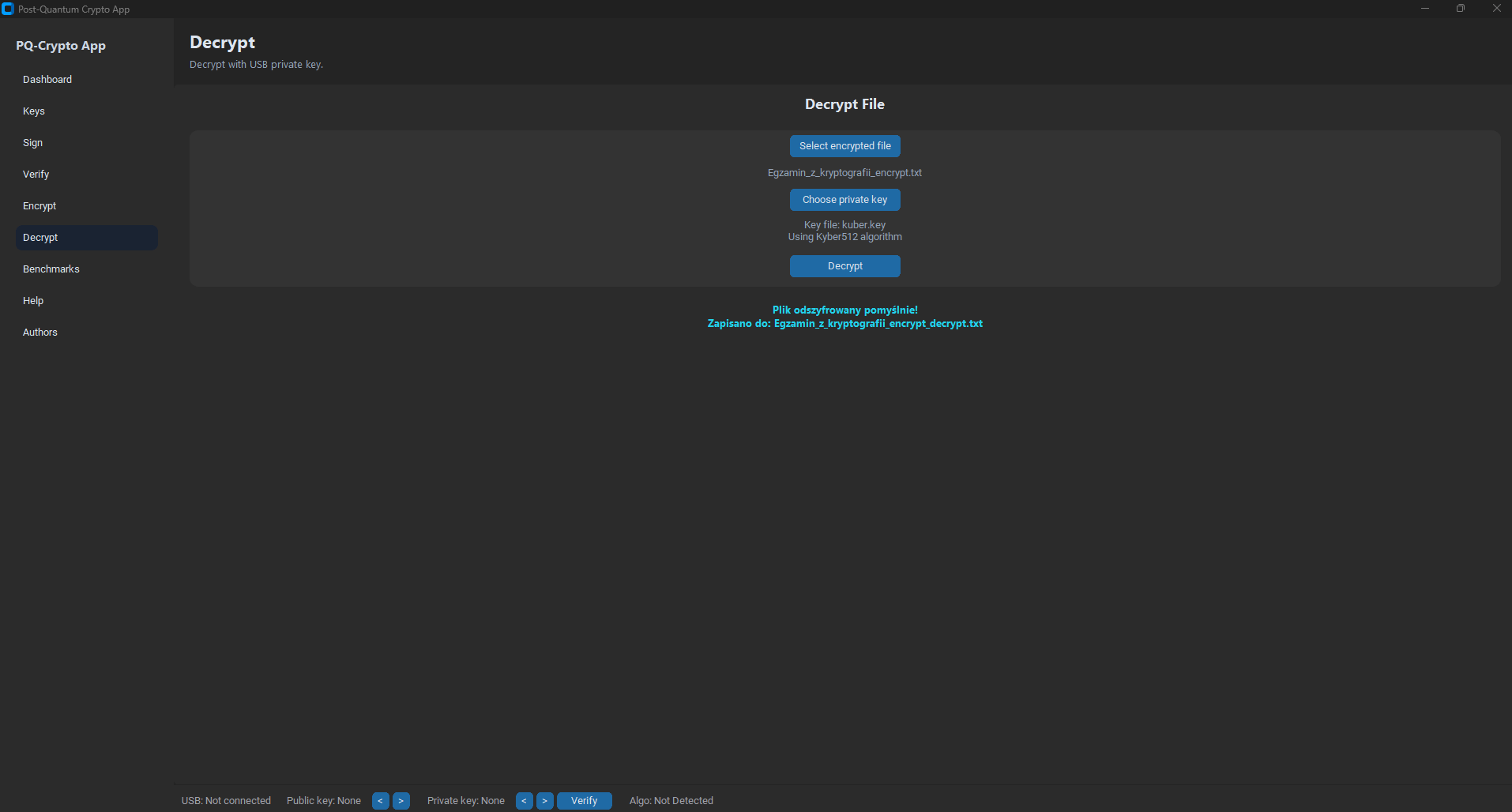Step forward to next public key
Screen dimensions: 1512x812
coord(401,800)
